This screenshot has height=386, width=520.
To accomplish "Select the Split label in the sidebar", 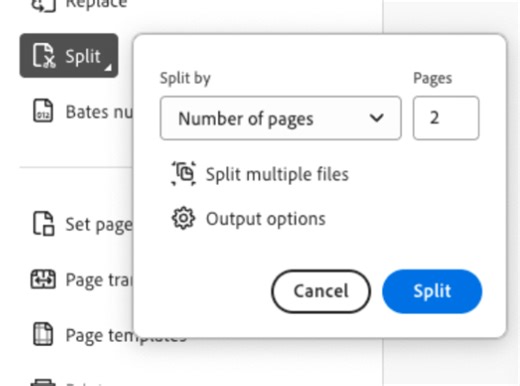I will (x=83, y=56).
